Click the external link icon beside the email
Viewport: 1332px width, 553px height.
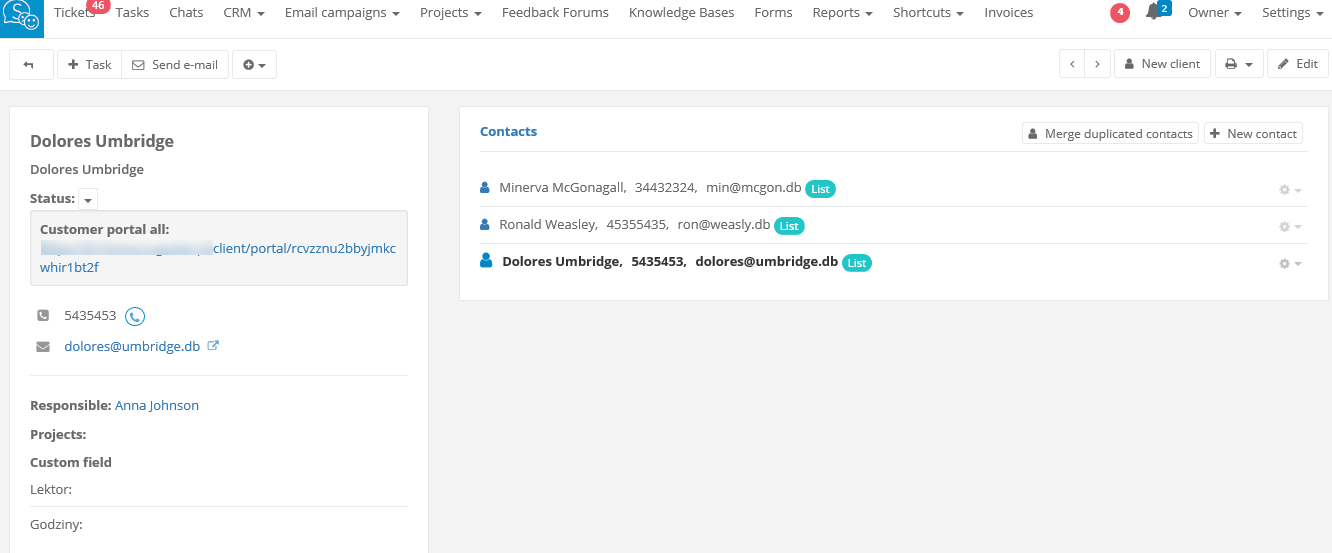coord(213,346)
